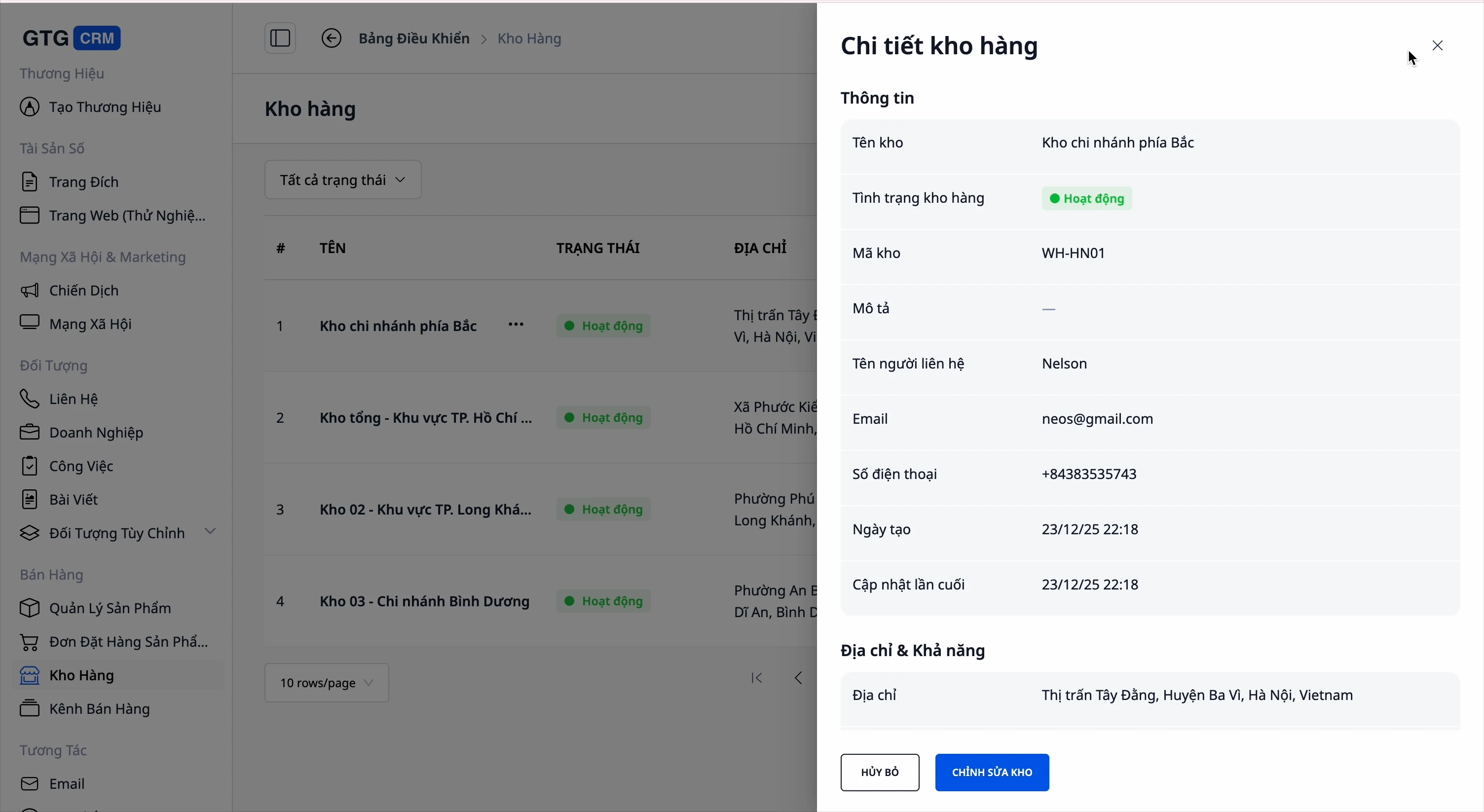Image resolution: width=1484 pixels, height=812 pixels.
Task: Open Tạo Thương Hiệu brand icon
Action: (x=30, y=107)
